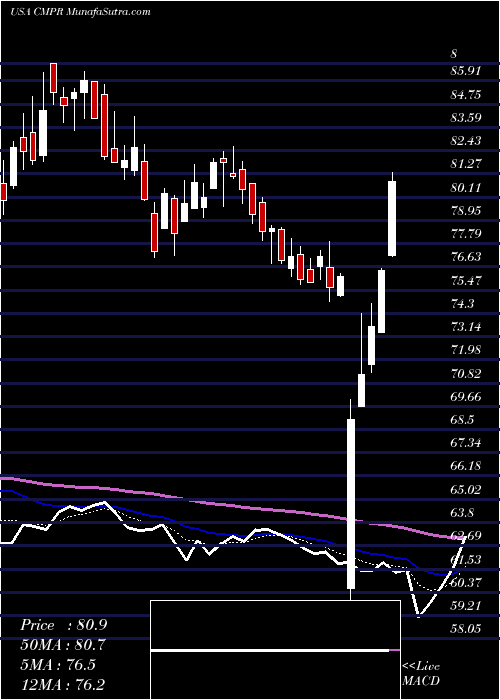
Task: Click the 62.69 price level label
Action: [x=466, y=537]
